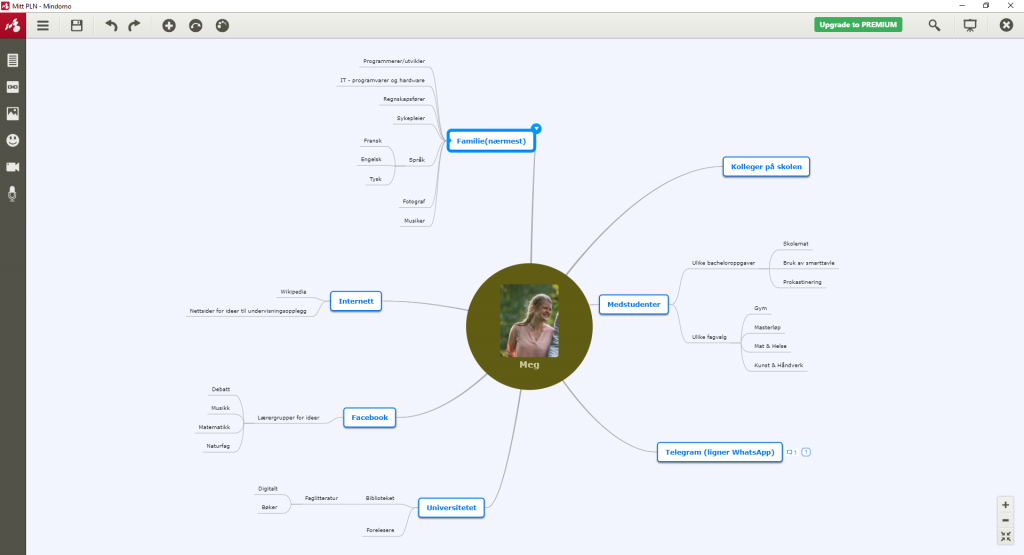
Task: Select Kunst & Håndverk subtopic
Action: [x=778, y=366]
